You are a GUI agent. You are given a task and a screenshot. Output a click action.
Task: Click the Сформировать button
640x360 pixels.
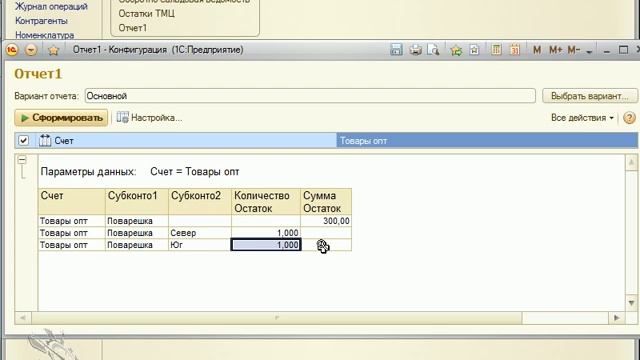61,118
